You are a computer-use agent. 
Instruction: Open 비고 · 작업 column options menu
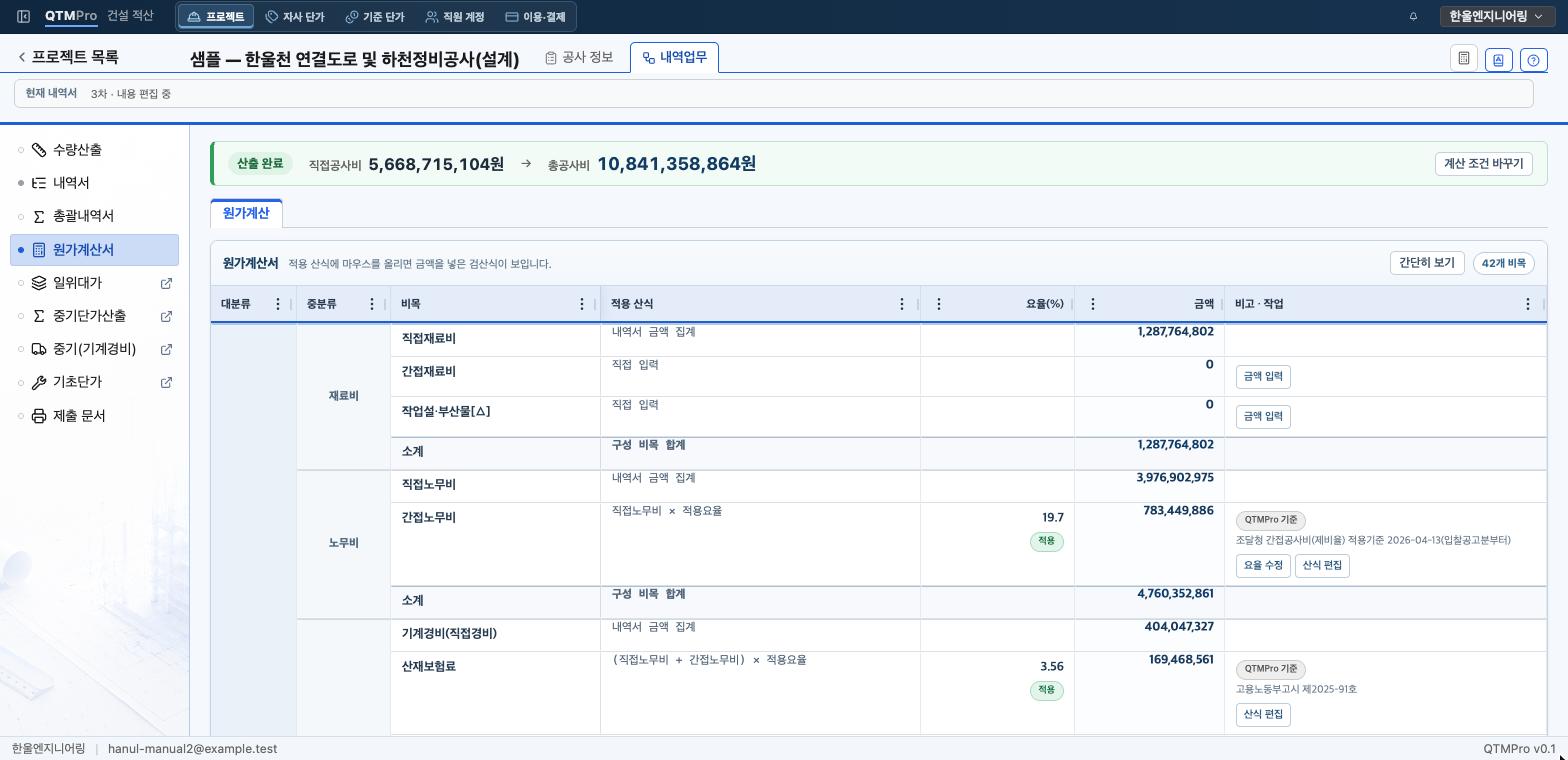(x=1527, y=304)
